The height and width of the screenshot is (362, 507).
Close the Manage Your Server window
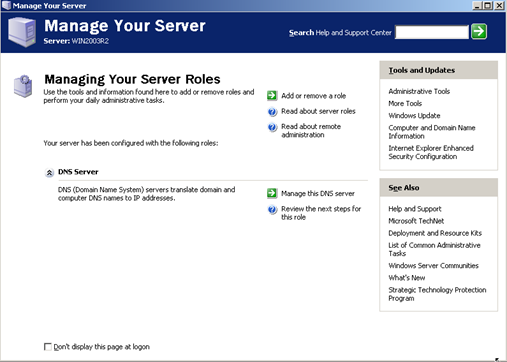tap(499, 5)
